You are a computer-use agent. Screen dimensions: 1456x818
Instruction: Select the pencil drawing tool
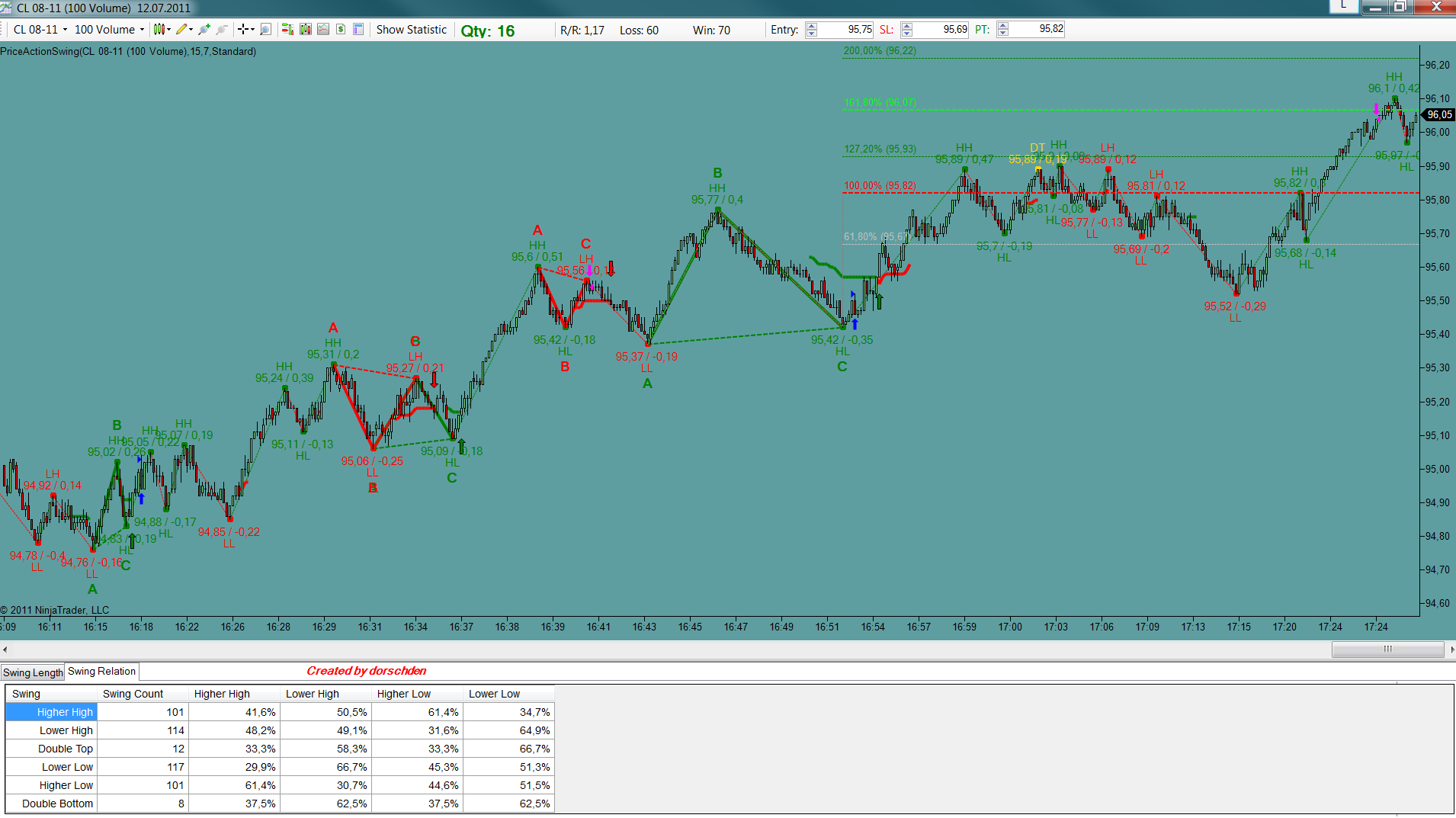click(x=181, y=30)
